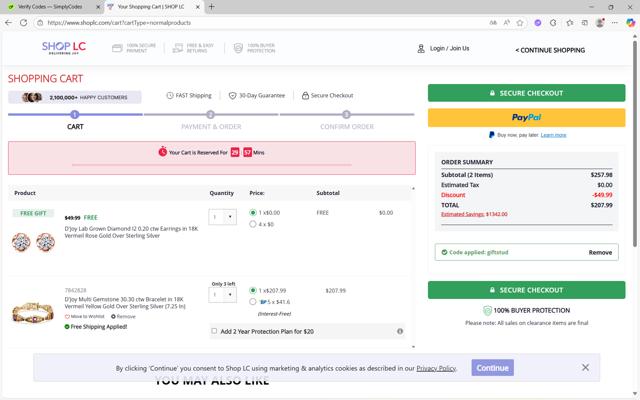Screen dimensions: 640x400
Task: Open the browser settings ellipsis menu
Action: (x=614, y=23)
